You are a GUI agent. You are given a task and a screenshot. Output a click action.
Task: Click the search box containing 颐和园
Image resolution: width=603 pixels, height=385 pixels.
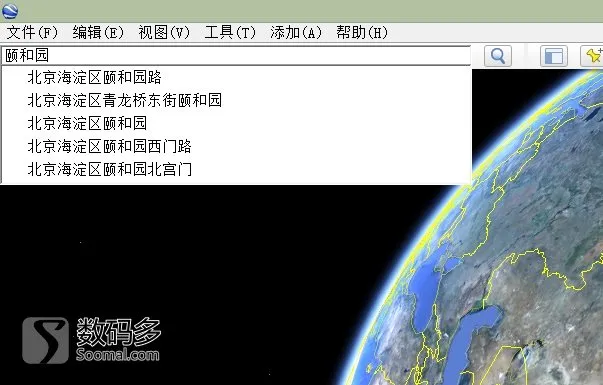tap(236, 55)
